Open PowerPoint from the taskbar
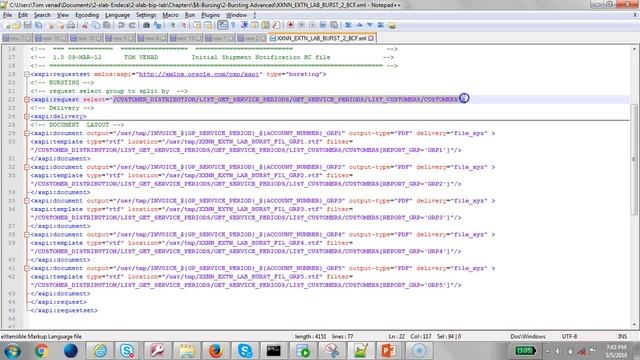This screenshot has height=360, width=640. (388, 351)
